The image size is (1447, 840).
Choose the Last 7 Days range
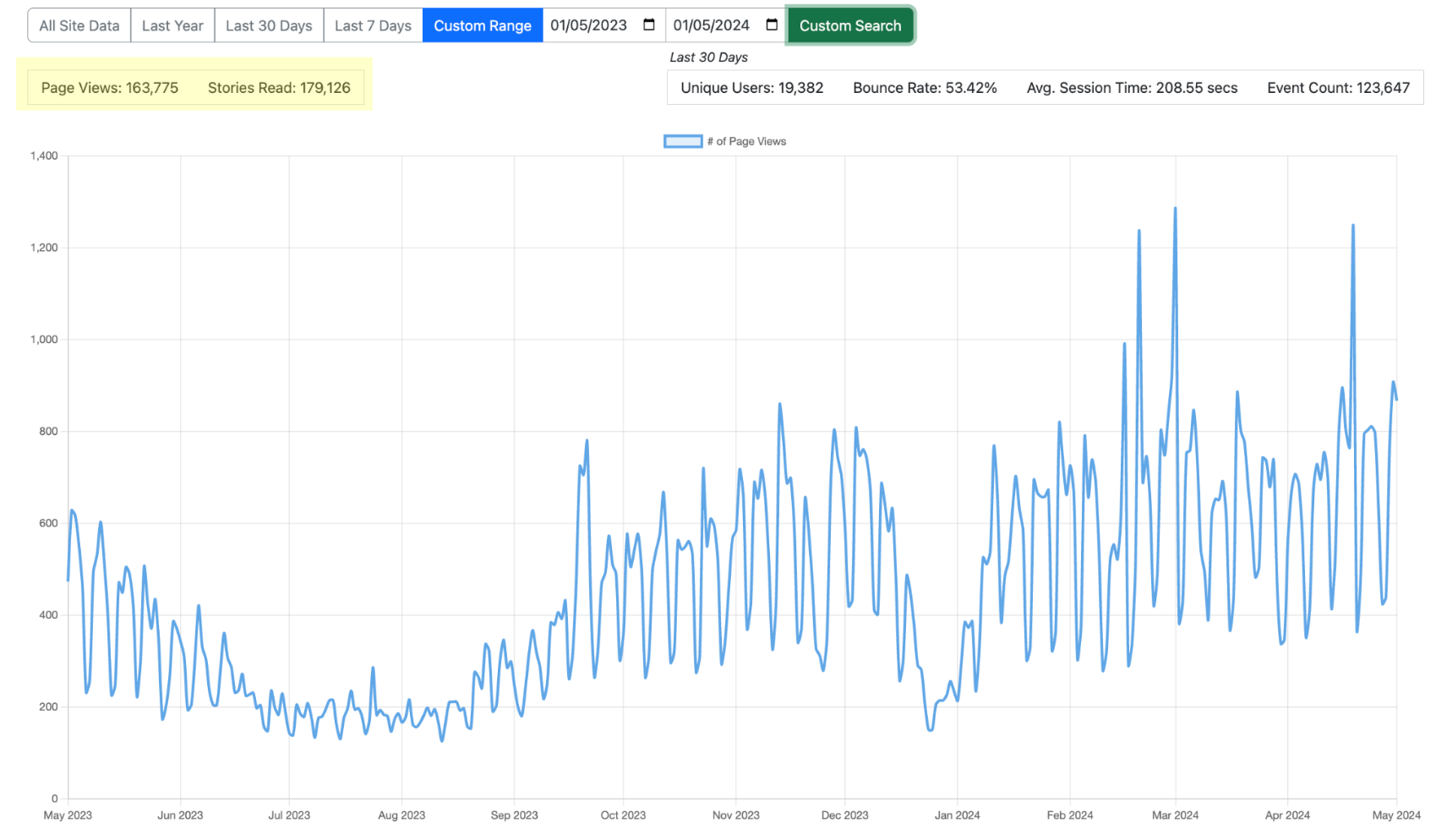[x=373, y=25]
